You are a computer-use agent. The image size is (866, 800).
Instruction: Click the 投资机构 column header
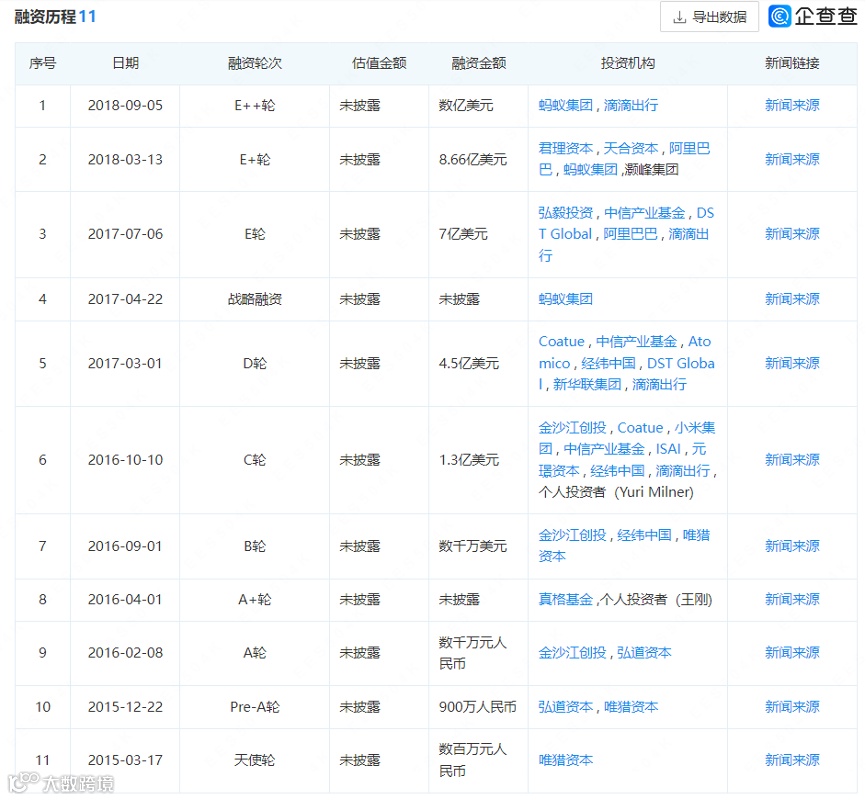(x=628, y=63)
